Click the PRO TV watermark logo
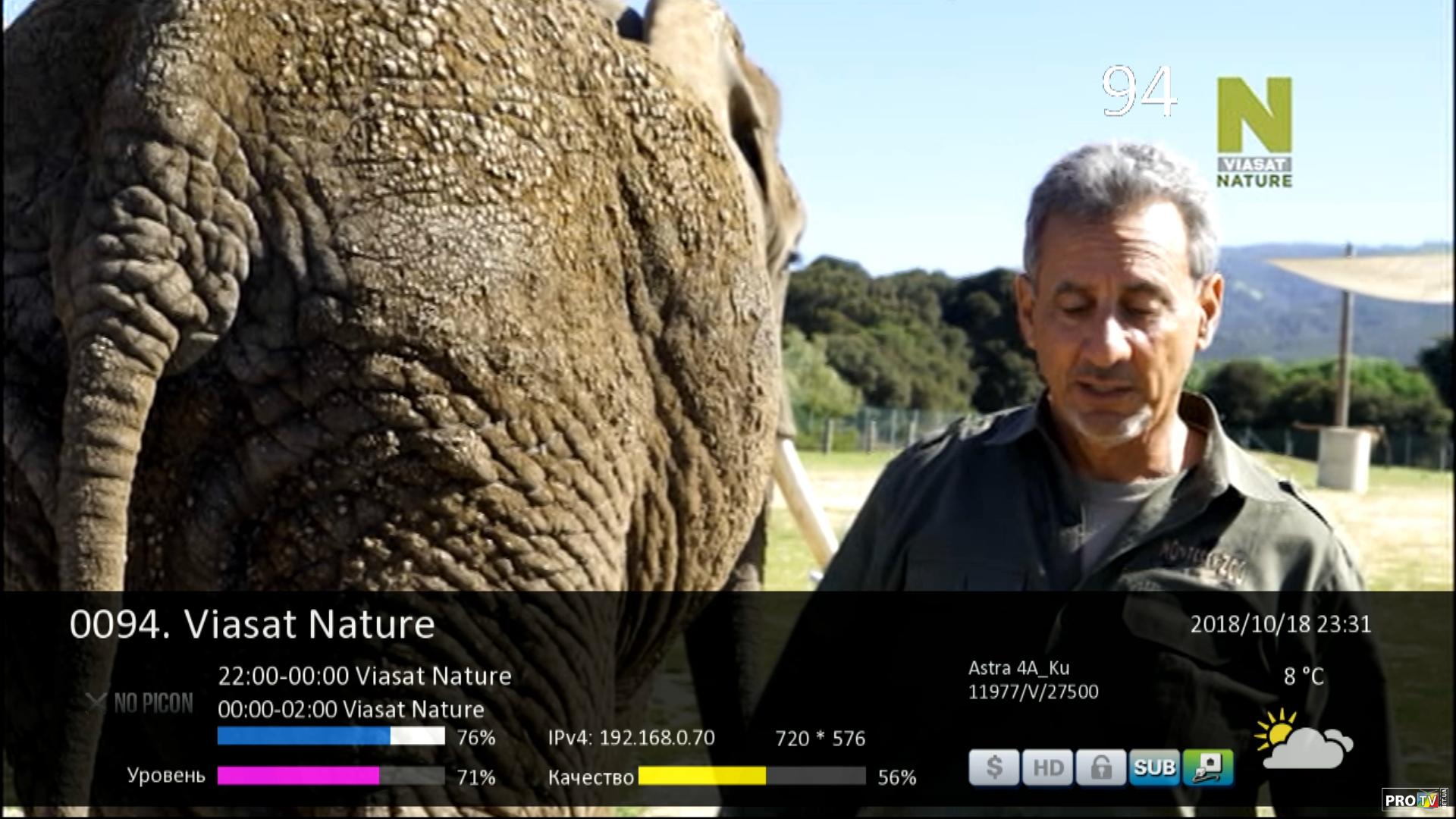Viewport: 1456px width, 819px height. [1414, 799]
